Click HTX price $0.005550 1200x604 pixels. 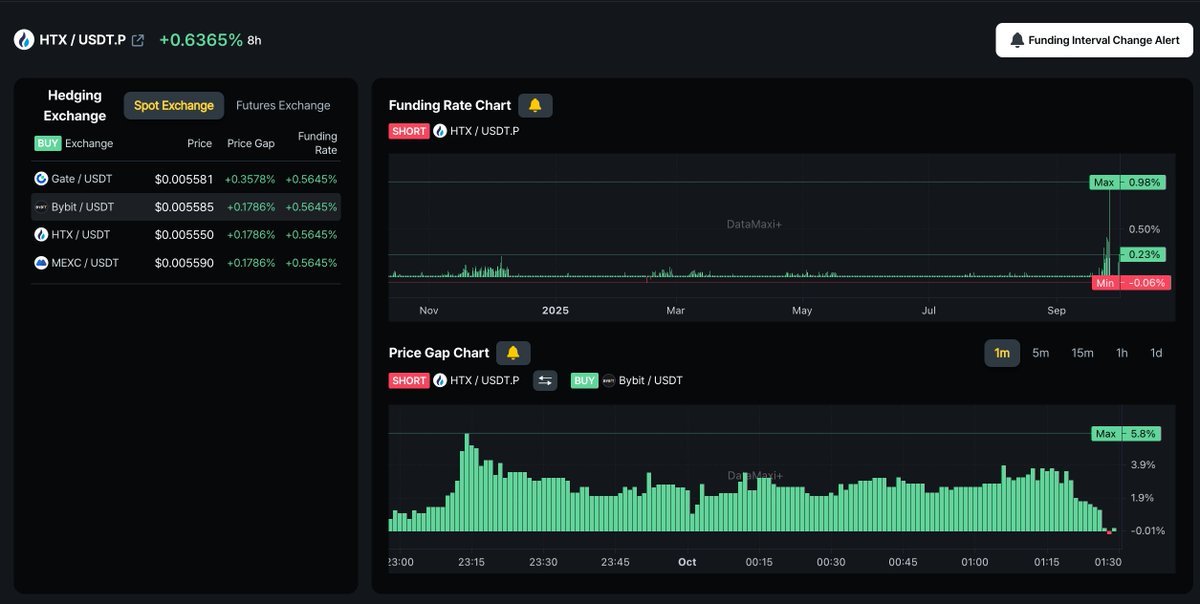[x=184, y=235]
